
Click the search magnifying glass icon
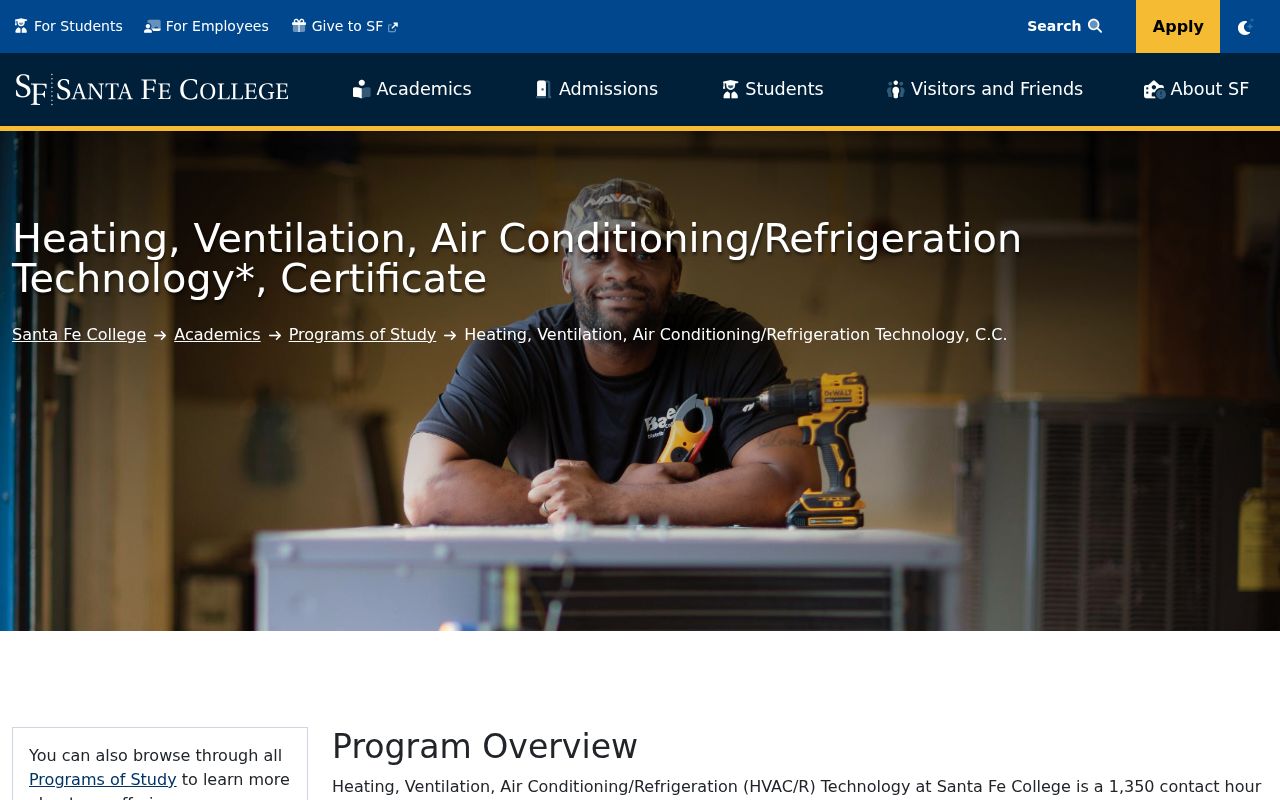tap(1095, 26)
